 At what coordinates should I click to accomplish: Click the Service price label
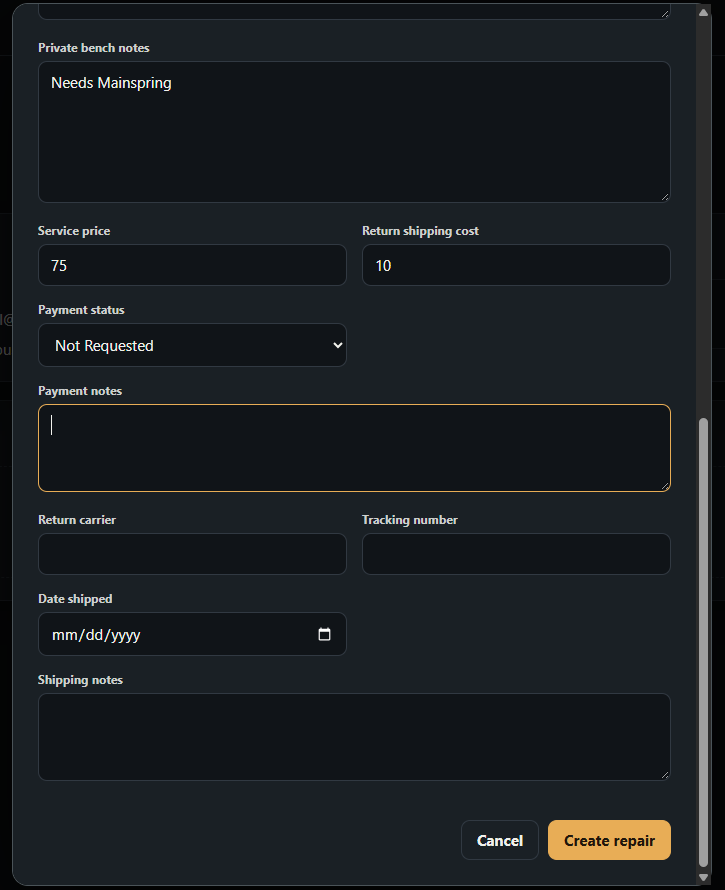74,231
